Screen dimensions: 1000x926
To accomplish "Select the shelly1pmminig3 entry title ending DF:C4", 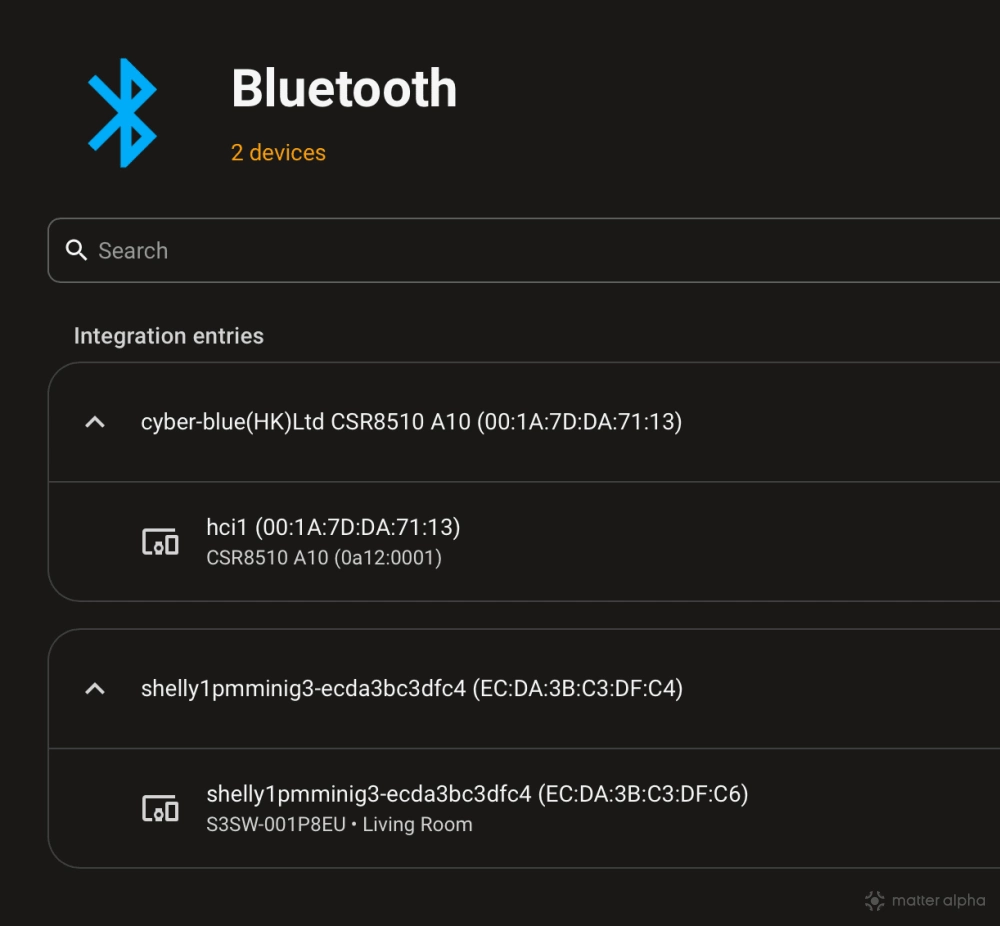I will point(412,689).
